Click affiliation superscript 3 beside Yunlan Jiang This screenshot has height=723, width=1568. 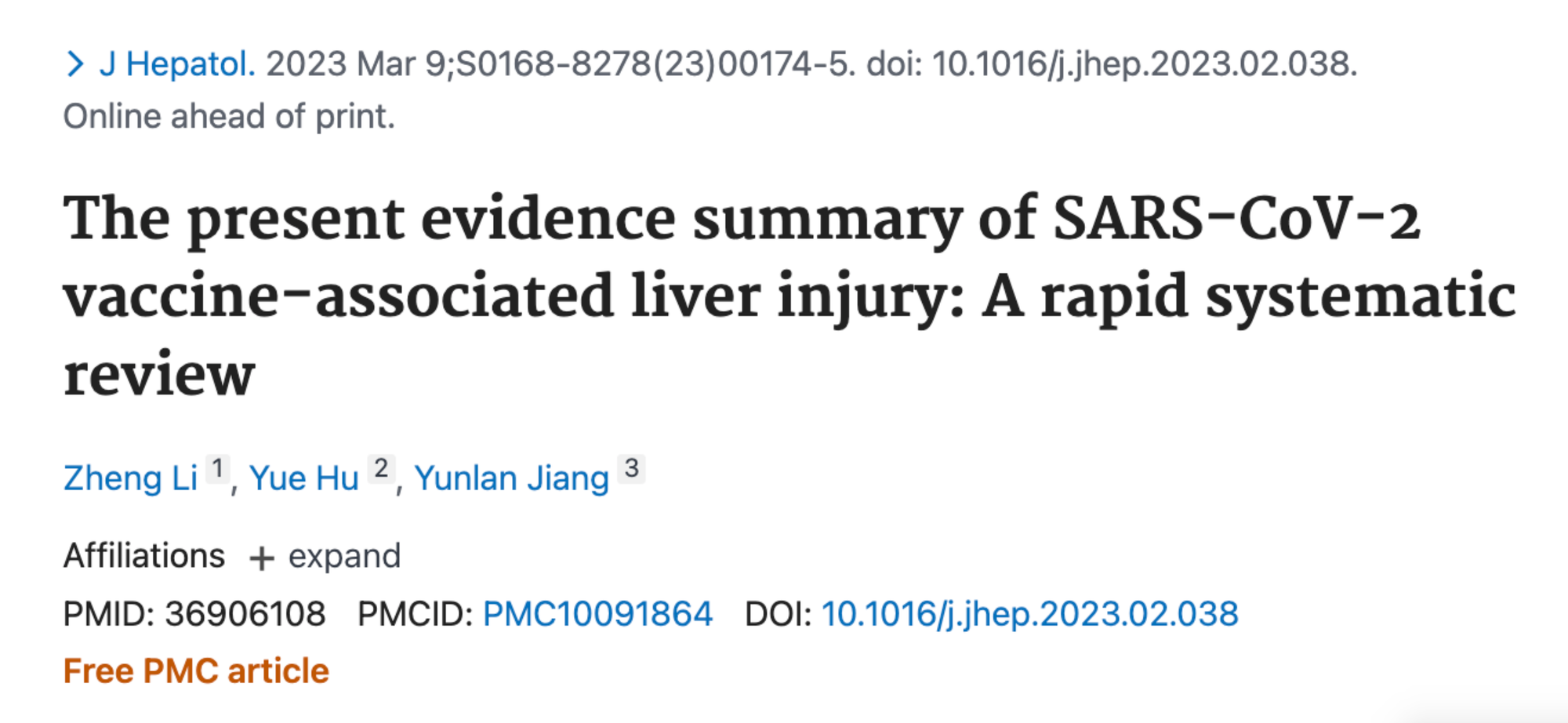(x=631, y=468)
